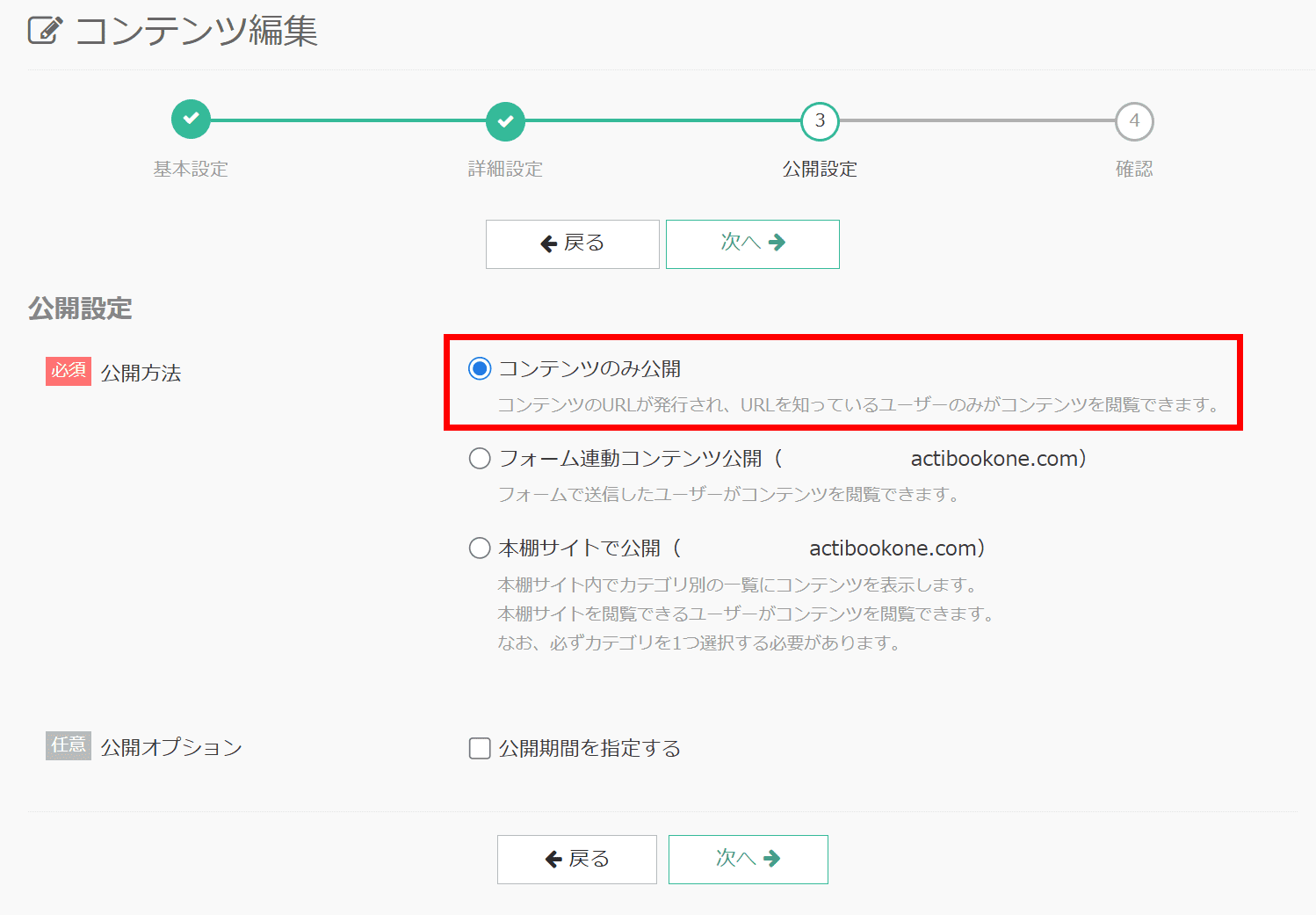Click the back arrow icon in top 戻る button

click(x=549, y=243)
